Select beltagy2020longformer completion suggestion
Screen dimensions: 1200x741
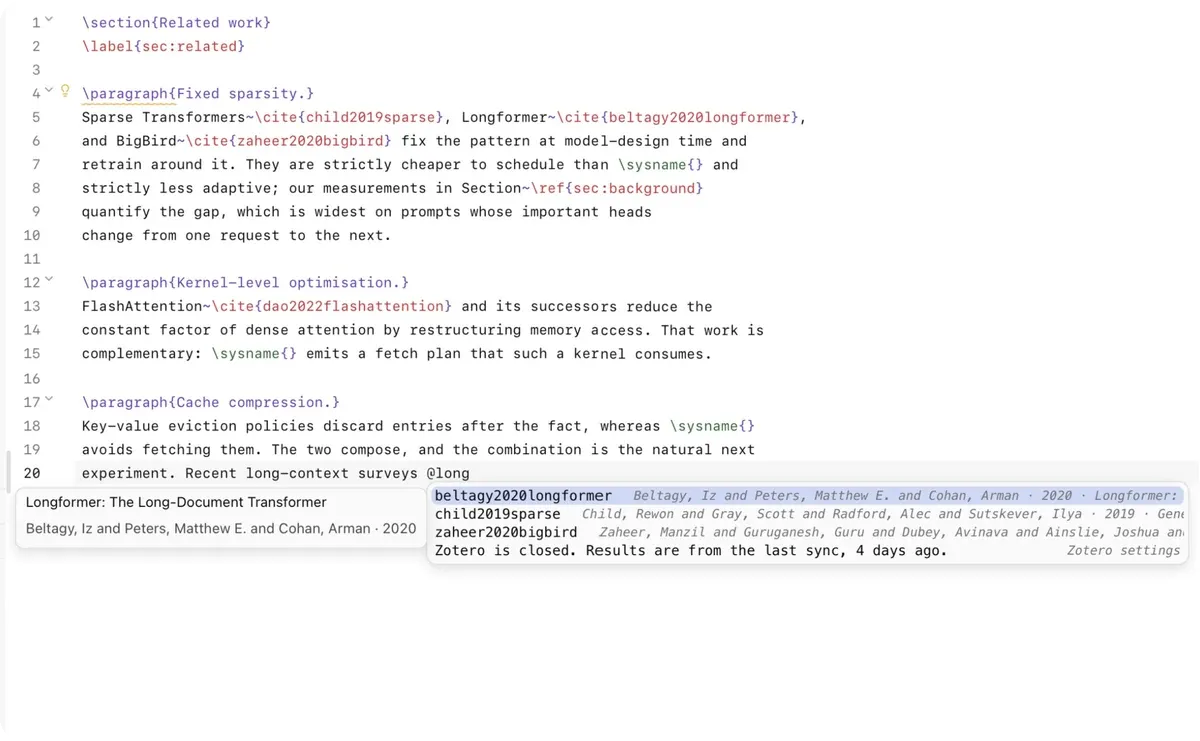pyautogui.click(x=806, y=495)
